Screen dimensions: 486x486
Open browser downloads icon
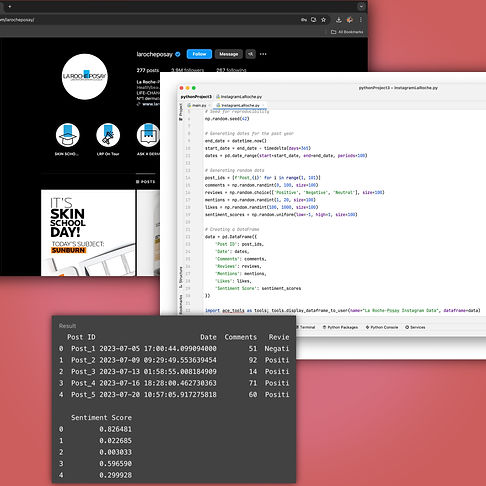coord(339,20)
